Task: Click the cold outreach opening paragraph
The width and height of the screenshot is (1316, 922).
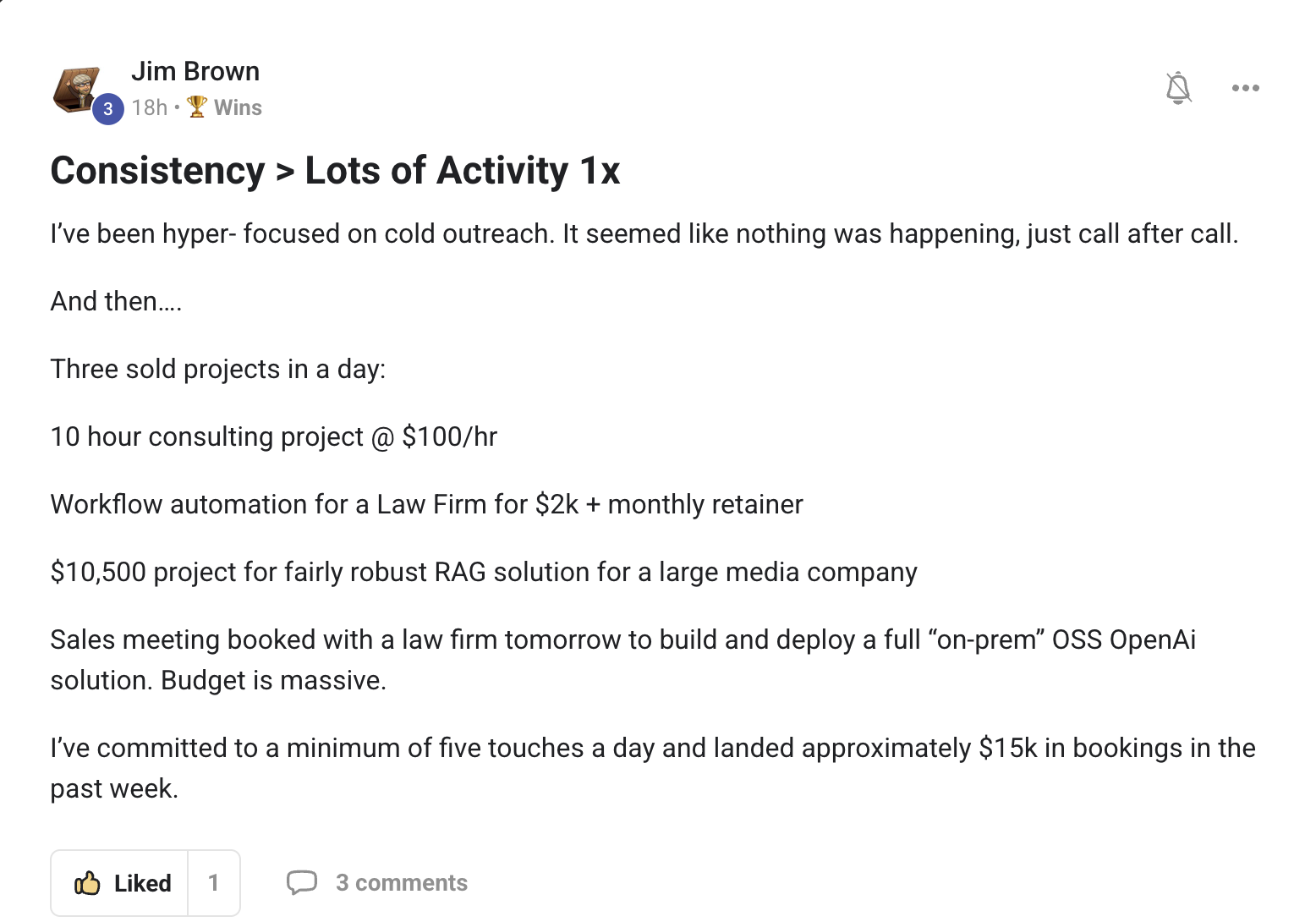Action: (x=644, y=233)
